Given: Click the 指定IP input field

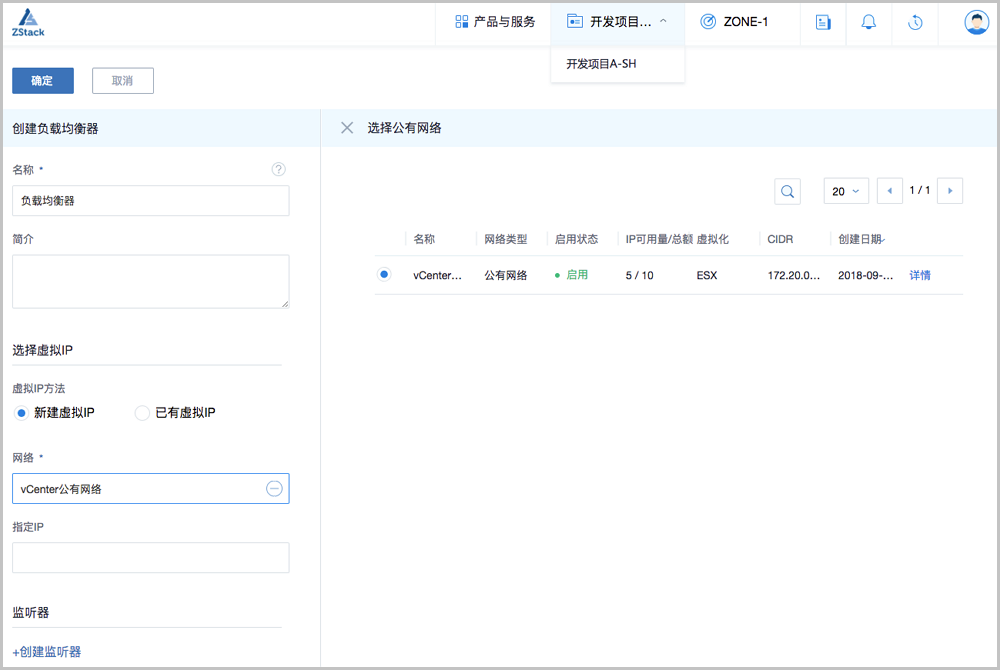Looking at the screenshot, I should (150, 558).
